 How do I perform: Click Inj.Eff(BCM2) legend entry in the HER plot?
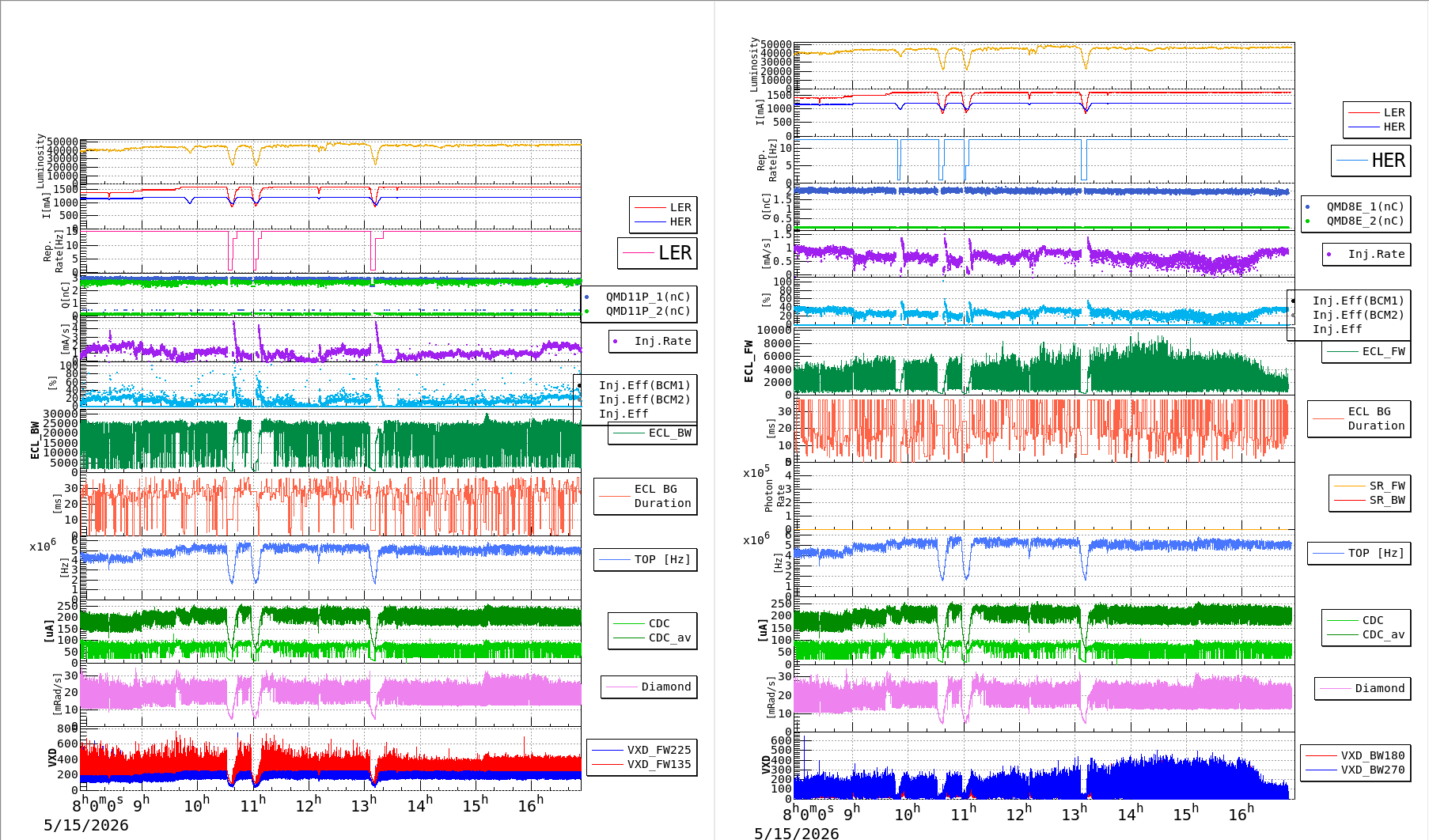1349,315
